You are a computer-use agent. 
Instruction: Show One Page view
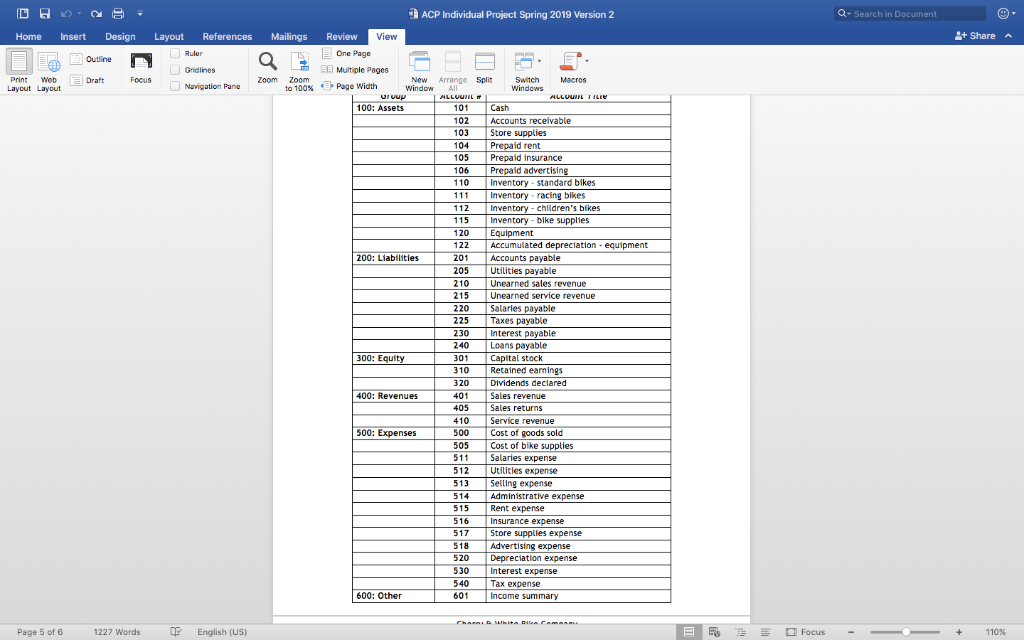pyautogui.click(x=346, y=54)
